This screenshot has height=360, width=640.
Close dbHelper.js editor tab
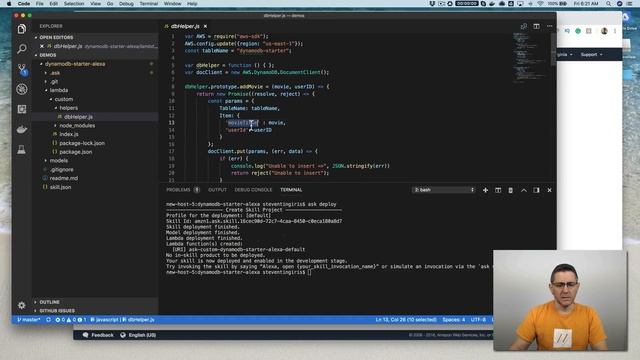(205, 26)
